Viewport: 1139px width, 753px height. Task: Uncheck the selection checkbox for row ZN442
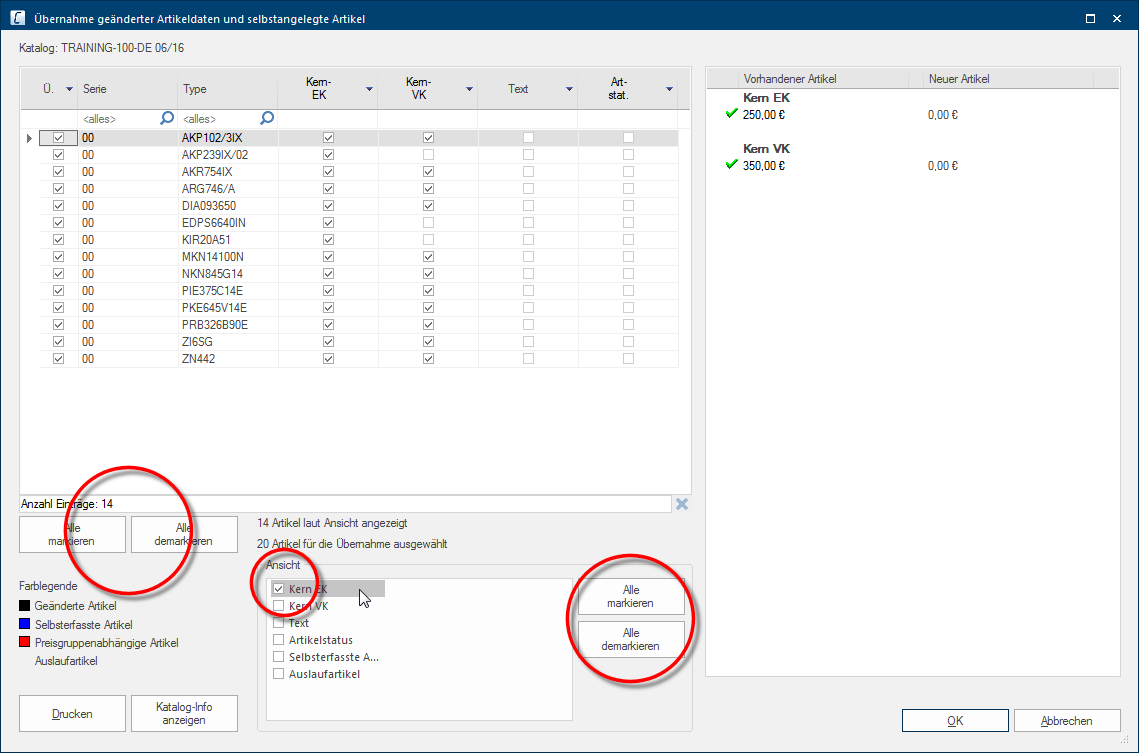click(59, 359)
